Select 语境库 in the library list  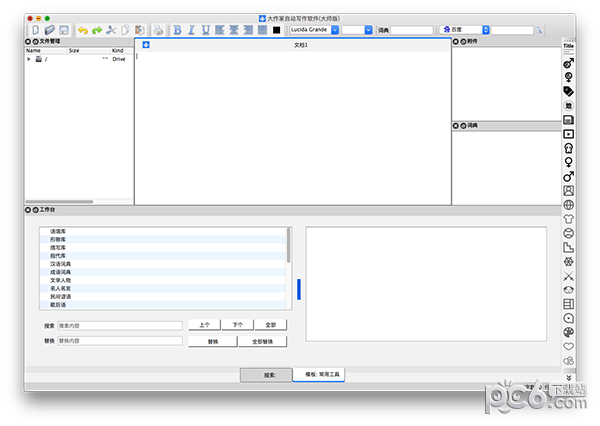tap(163, 231)
